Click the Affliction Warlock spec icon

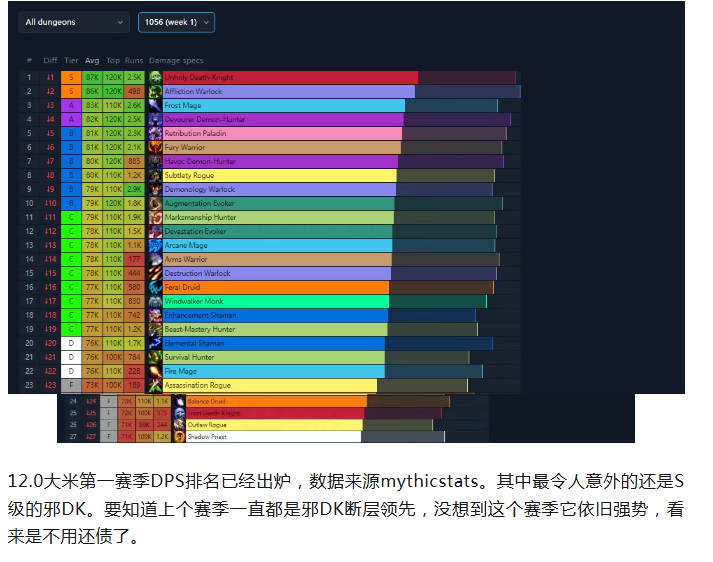tap(155, 91)
